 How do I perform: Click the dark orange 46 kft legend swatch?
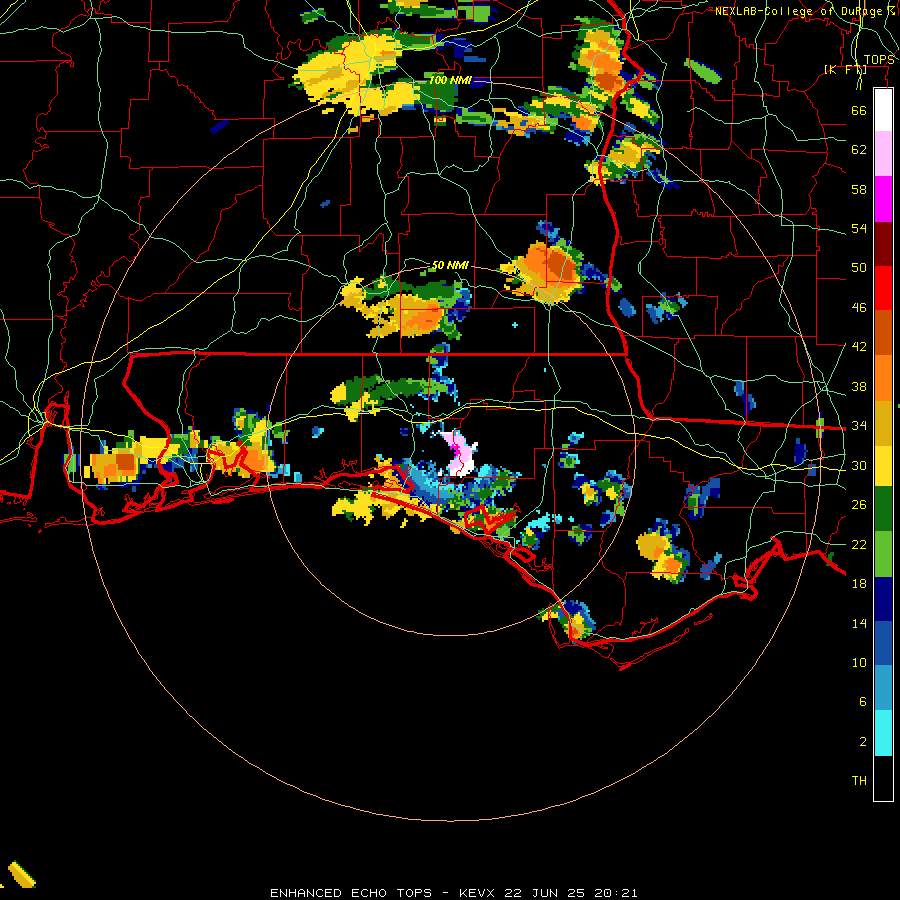883,332
